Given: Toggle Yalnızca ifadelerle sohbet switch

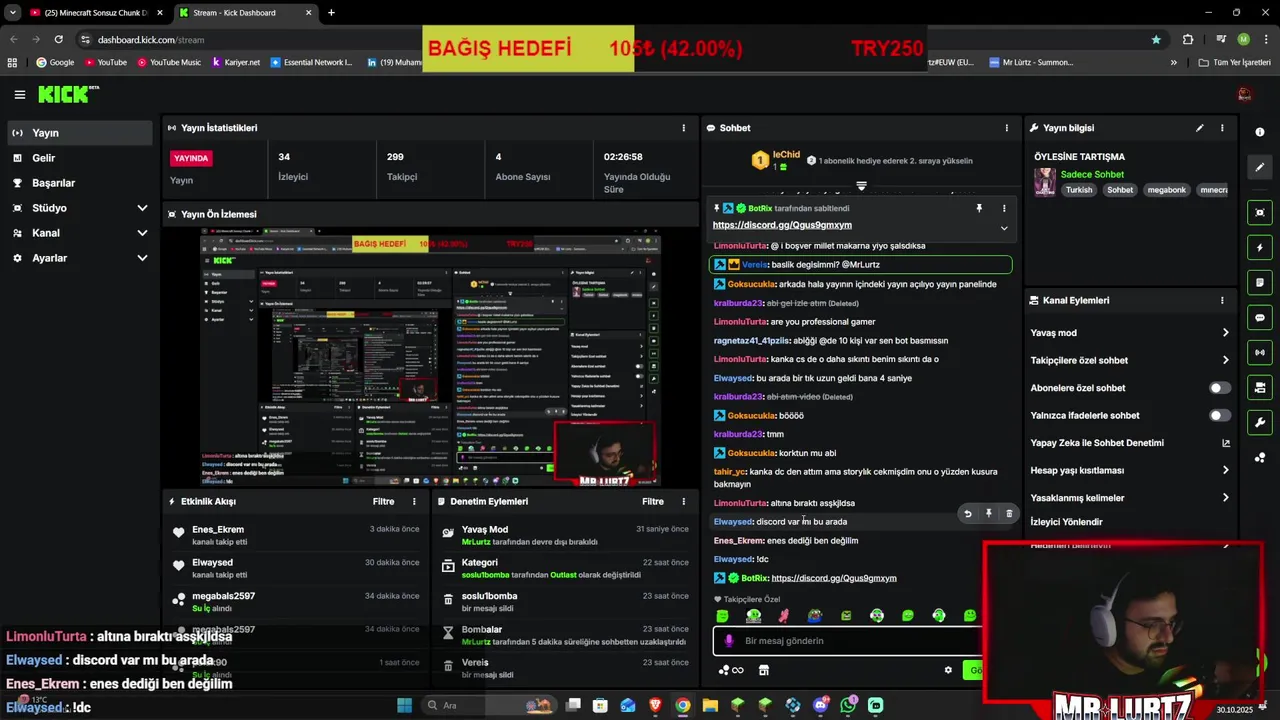Looking at the screenshot, I should click(x=1220, y=415).
